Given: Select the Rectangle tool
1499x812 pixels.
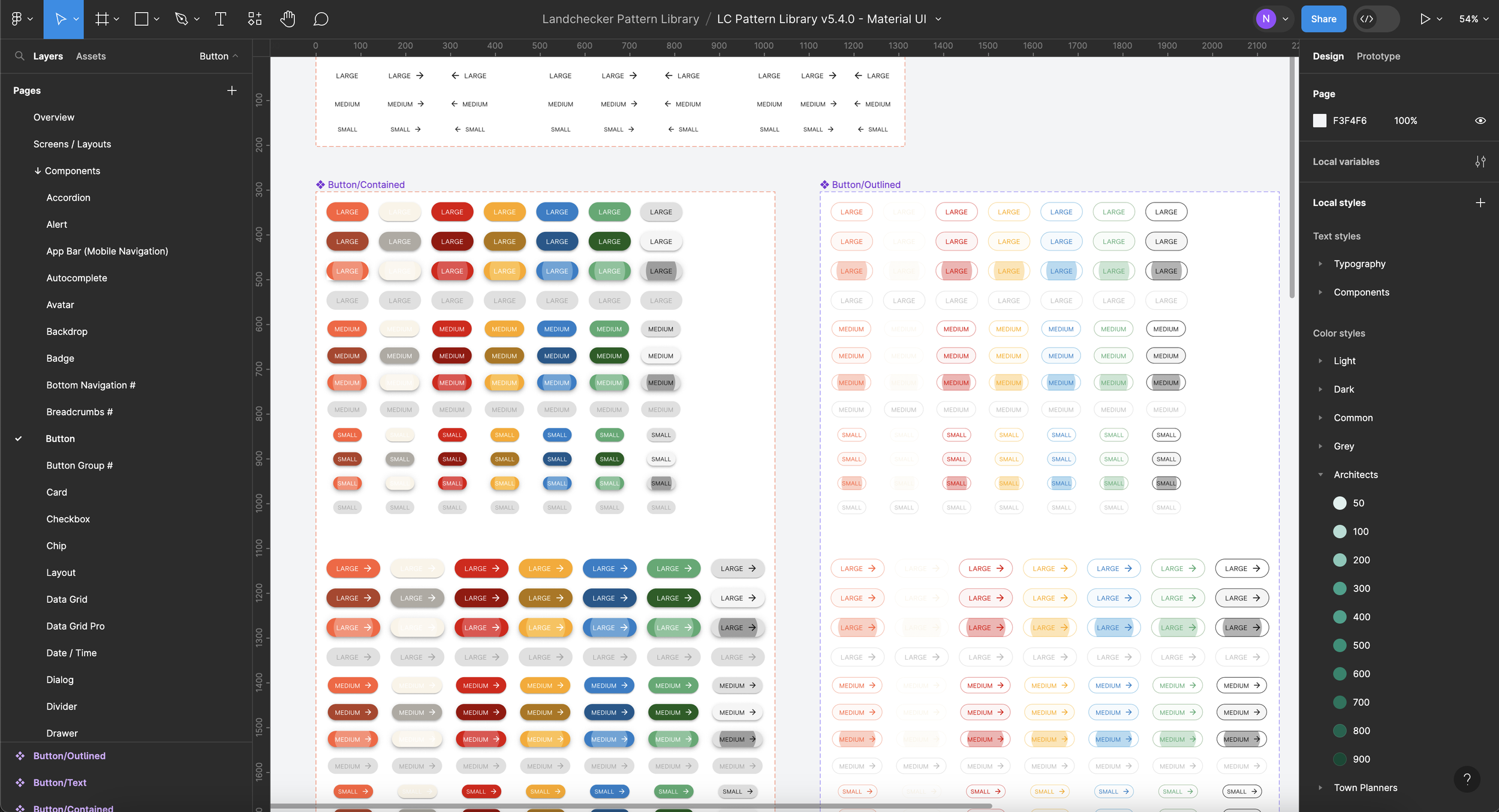Looking at the screenshot, I should [x=140, y=19].
